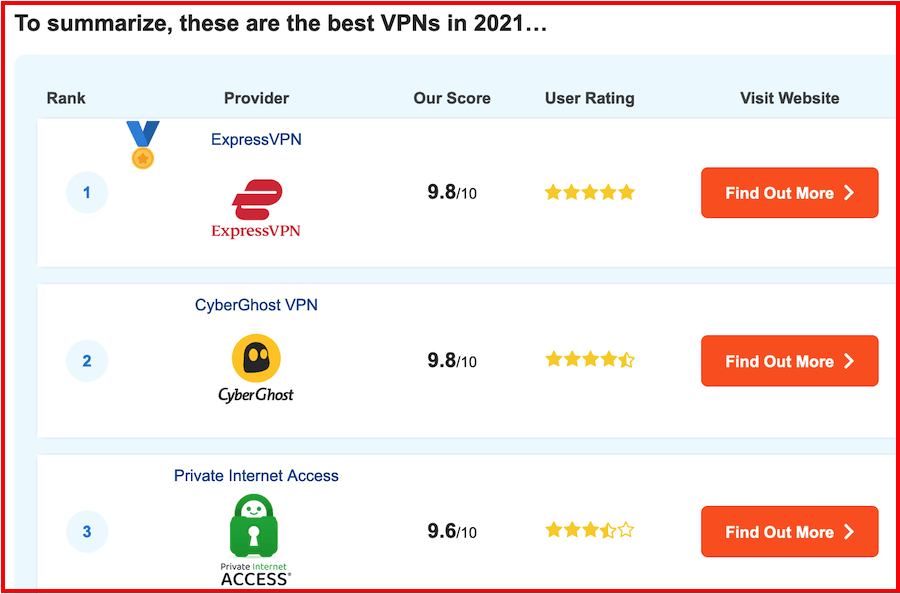The image size is (900, 594).
Task: Click Find Out More for CyberGhost VPN
Action: click(789, 361)
